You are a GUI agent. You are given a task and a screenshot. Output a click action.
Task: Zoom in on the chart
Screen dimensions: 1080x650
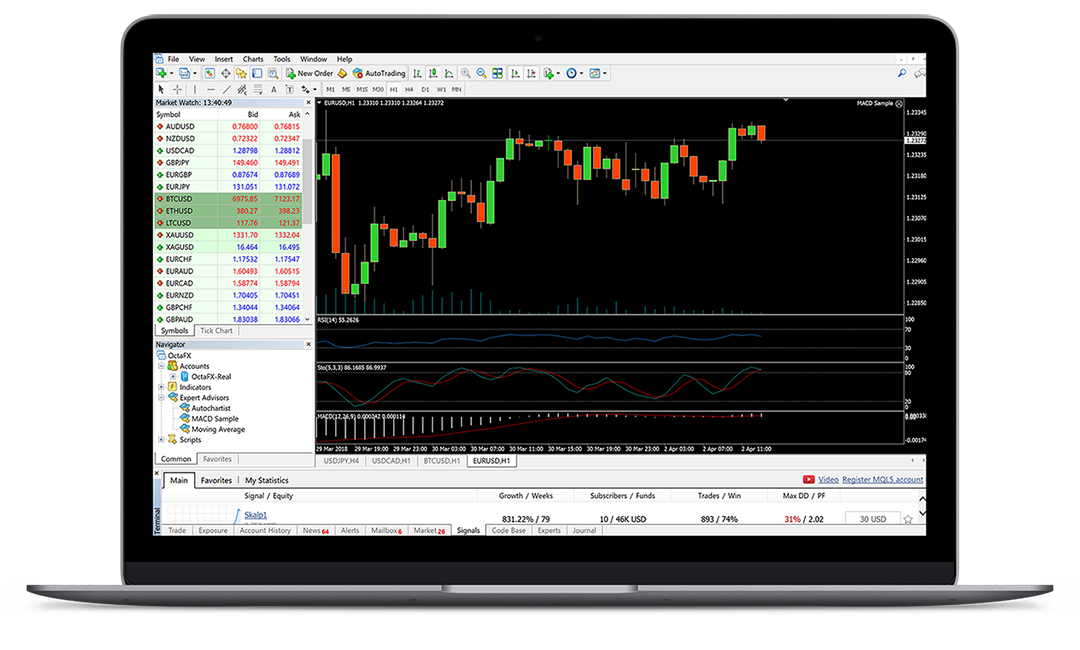(466, 73)
